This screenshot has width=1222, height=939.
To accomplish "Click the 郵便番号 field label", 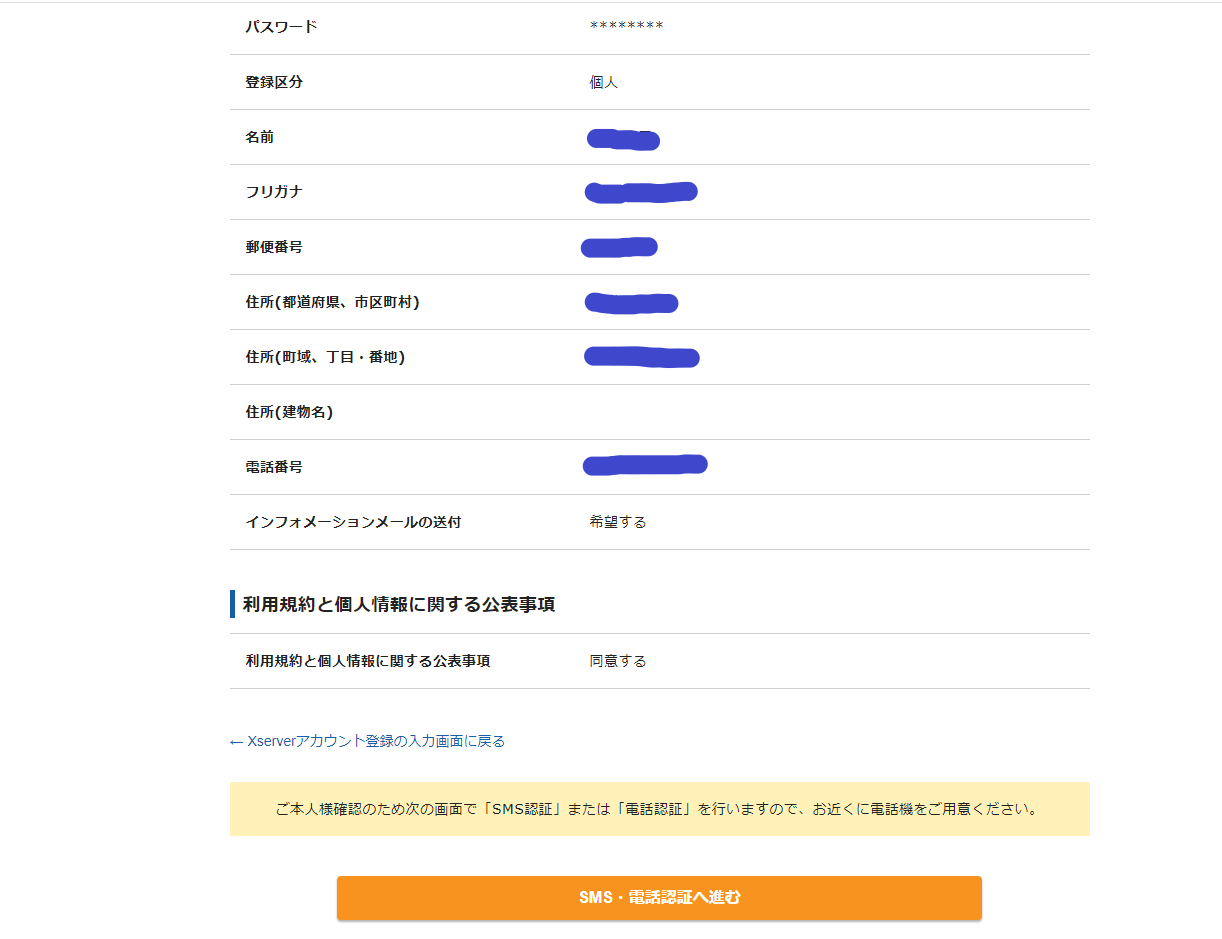I will tap(274, 247).
